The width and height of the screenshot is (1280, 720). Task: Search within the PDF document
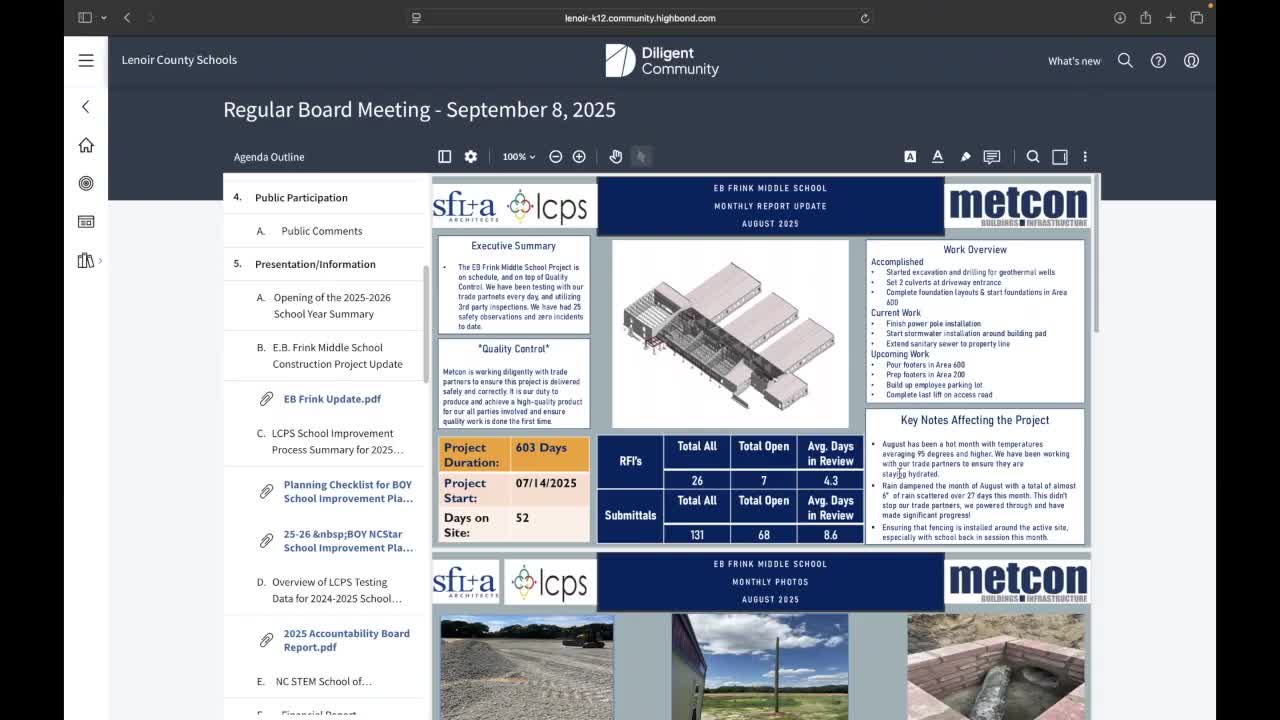click(1033, 157)
